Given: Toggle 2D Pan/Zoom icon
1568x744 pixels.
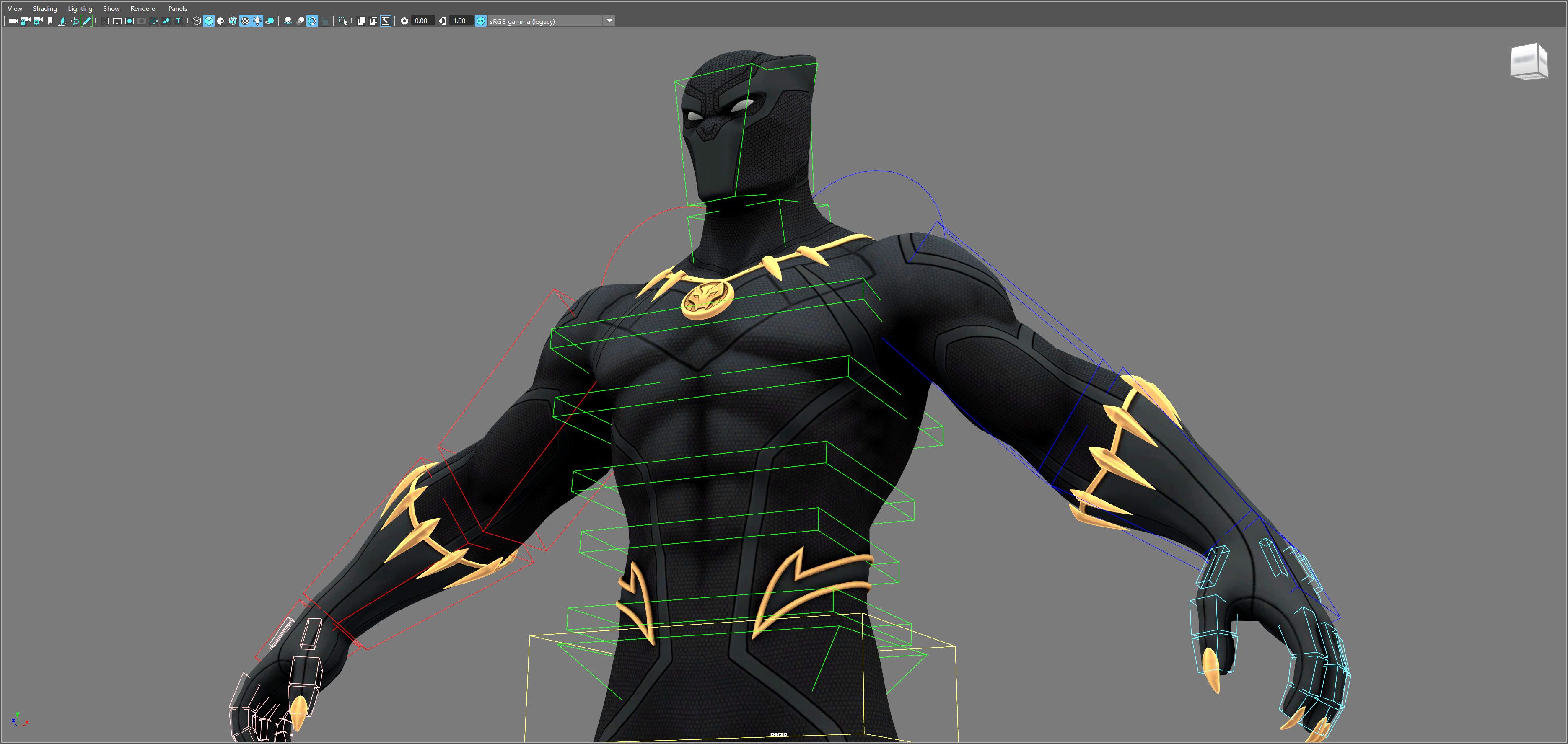Looking at the screenshot, I should point(74,21).
